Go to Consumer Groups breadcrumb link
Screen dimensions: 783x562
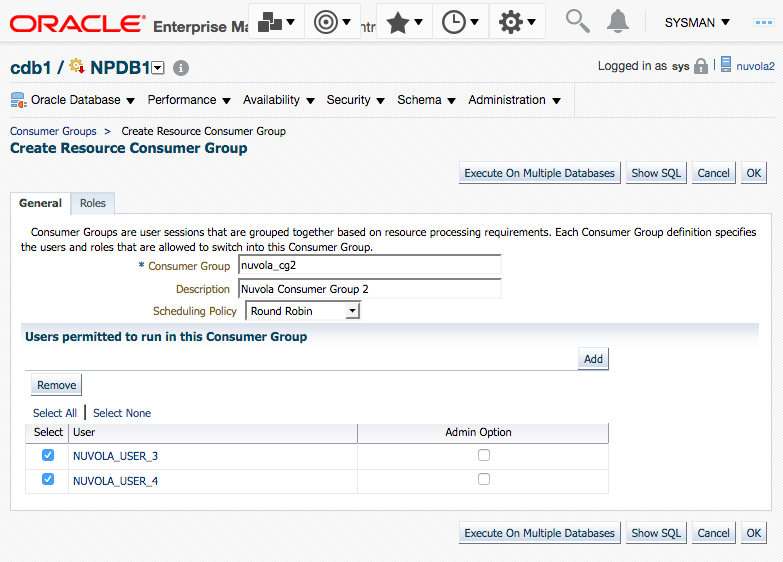click(x=53, y=131)
